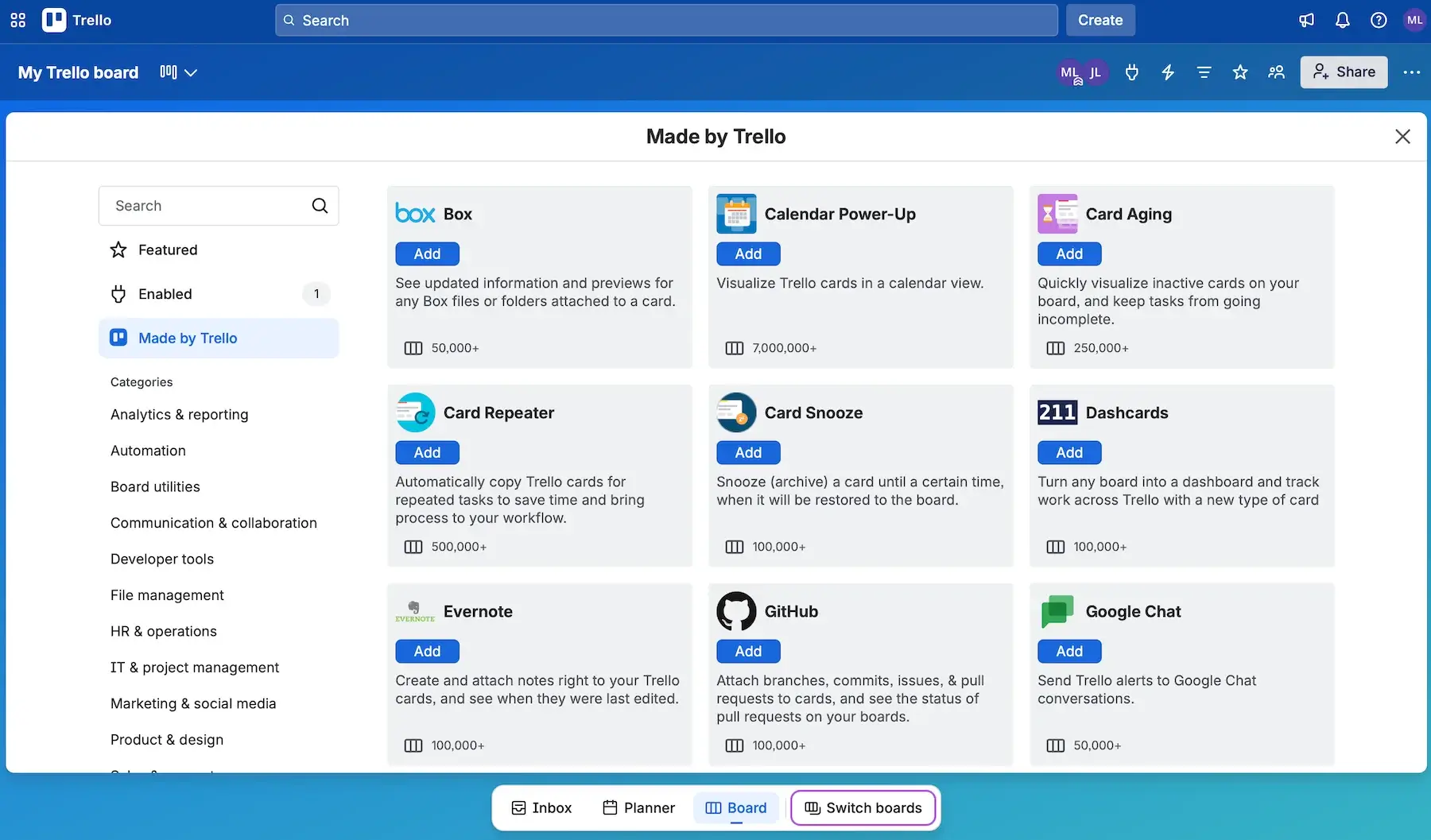Add the Dashcards Power-Up
The width and height of the screenshot is (1431, 840).
click(x=1069, y=453)
